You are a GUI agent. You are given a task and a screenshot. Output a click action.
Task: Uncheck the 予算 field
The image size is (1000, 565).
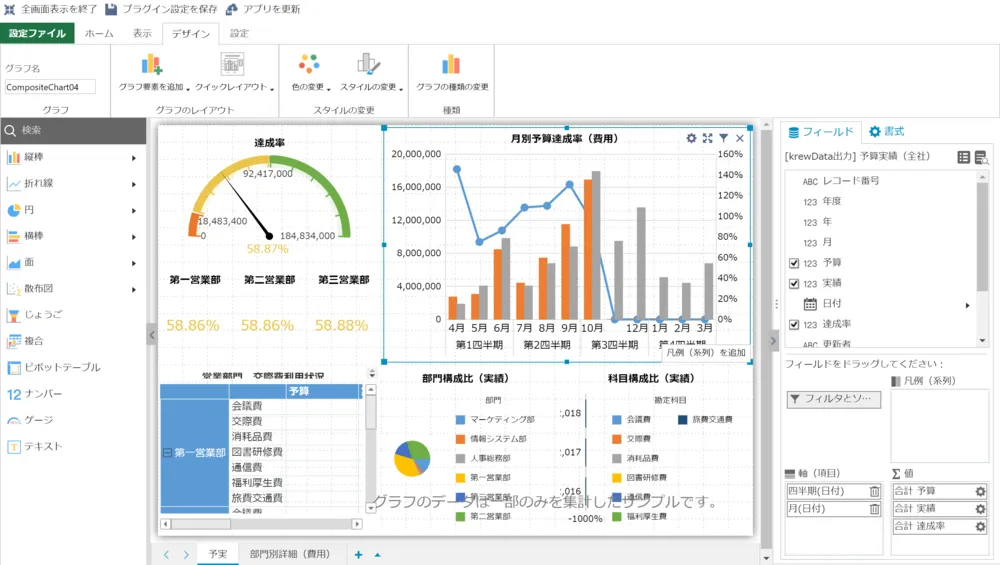pyautogui.click(x=794, y=263)
